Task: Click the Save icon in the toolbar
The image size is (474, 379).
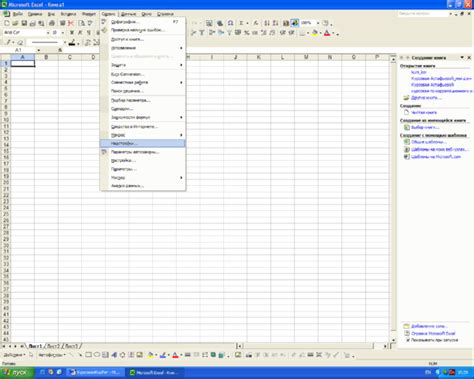Action: point(24,23)
